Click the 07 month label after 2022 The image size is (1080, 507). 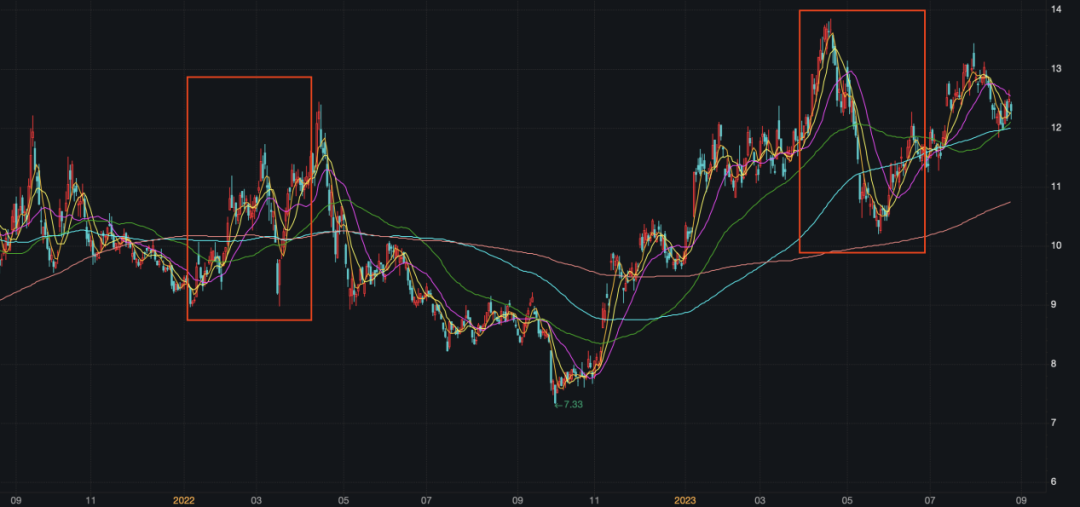(x=426, y=499)
